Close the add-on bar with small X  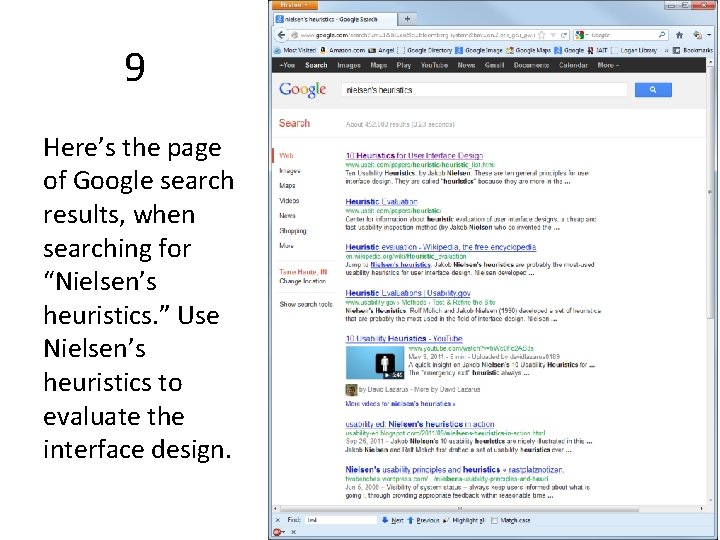293,532
